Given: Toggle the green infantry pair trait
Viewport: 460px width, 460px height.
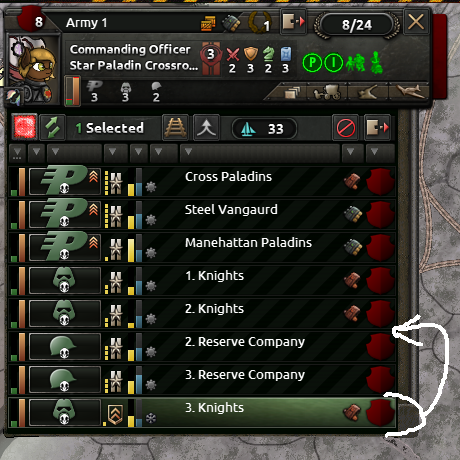Looking at the screenshot, I should 355,63.
